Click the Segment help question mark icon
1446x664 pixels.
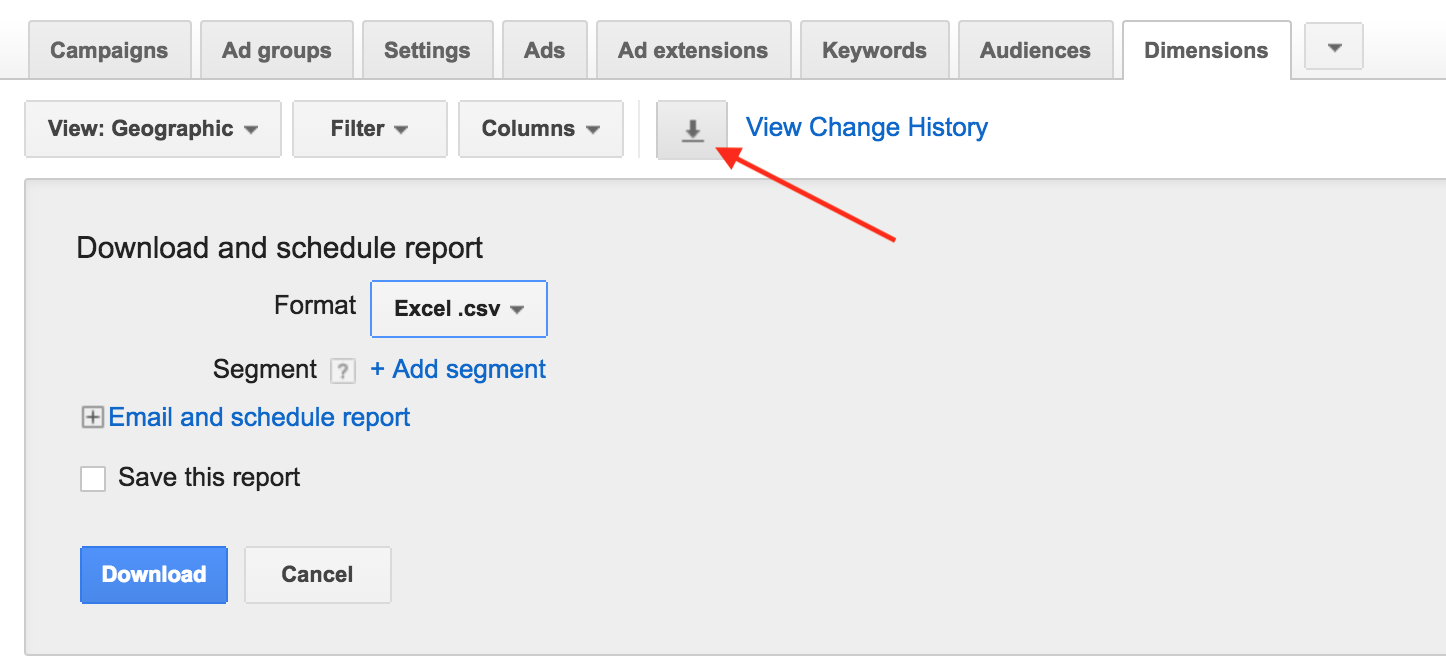[x=343, y=371]
